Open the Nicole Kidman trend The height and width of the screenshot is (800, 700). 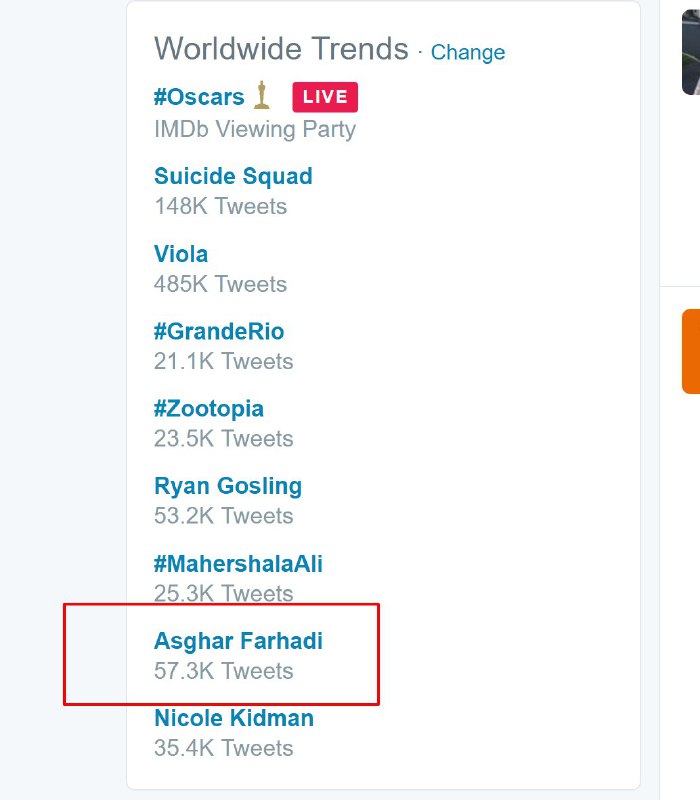tap(234, 718)
